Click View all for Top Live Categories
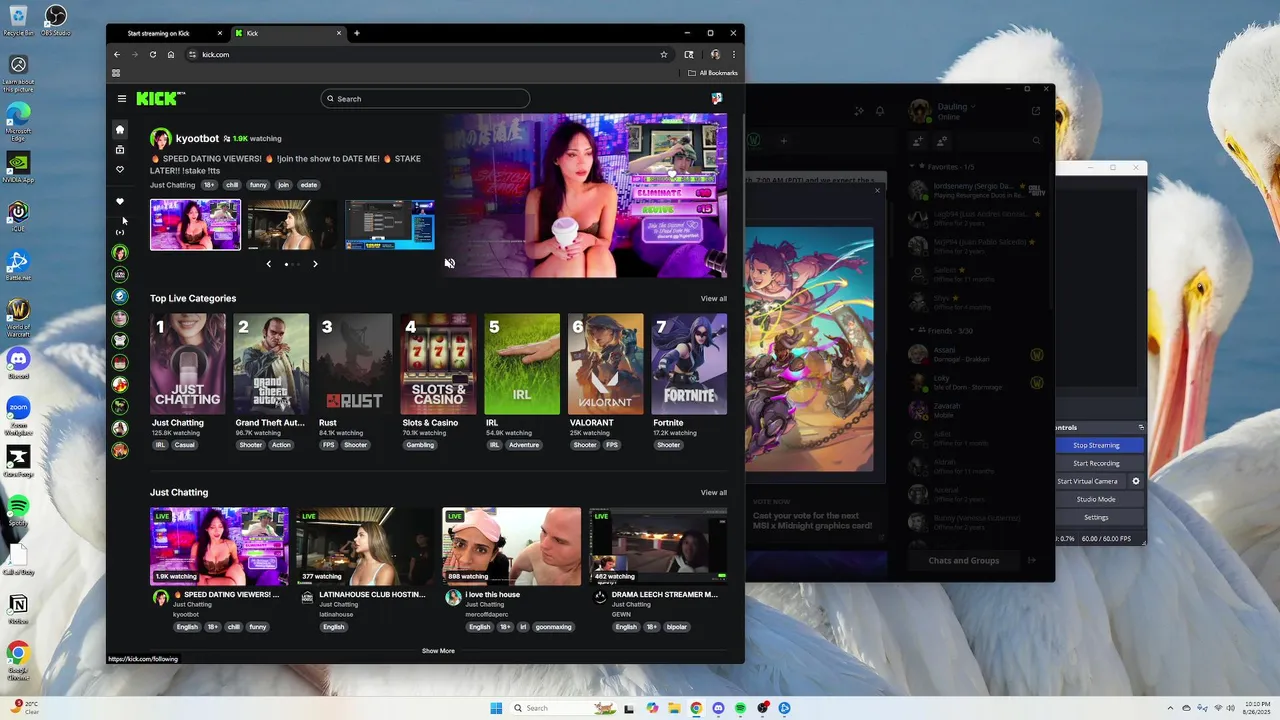 coord(714,299)
